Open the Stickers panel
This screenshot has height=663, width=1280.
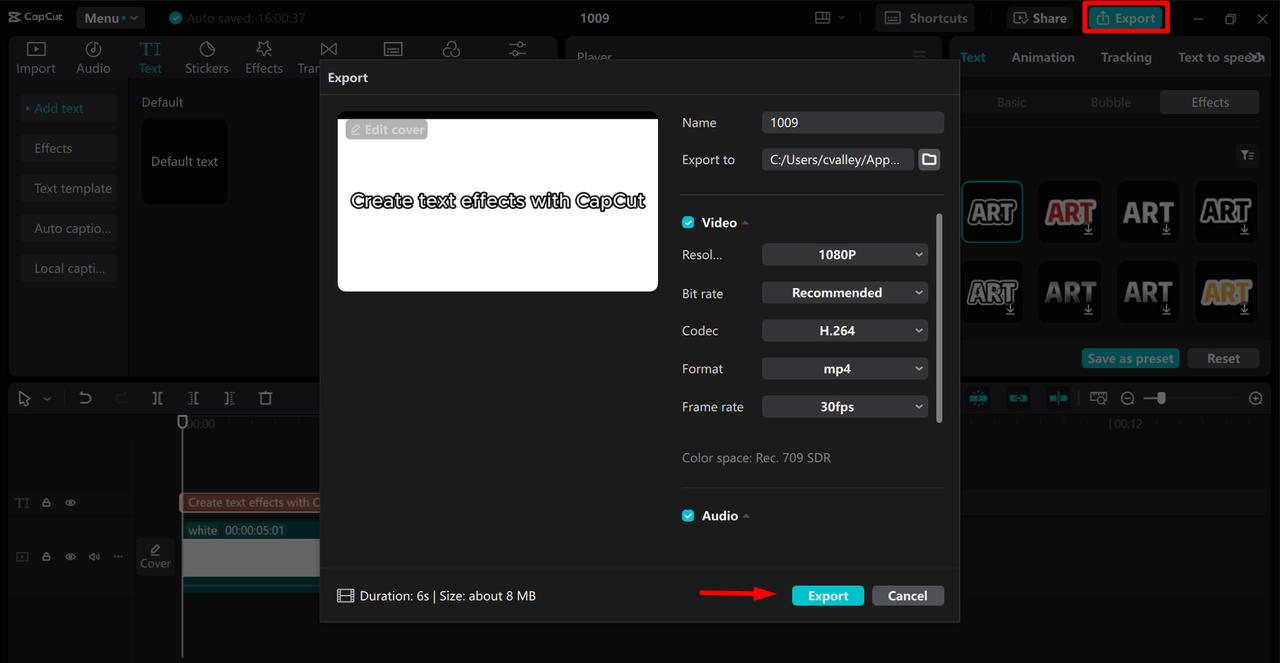tap(207, 58)
